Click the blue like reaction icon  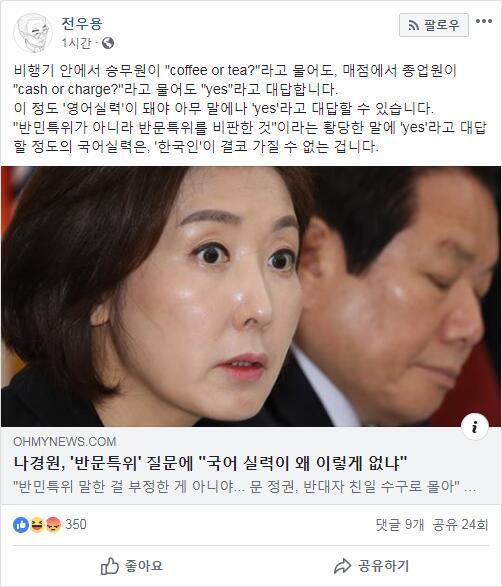pyautogui.click(x=21, y=525)
